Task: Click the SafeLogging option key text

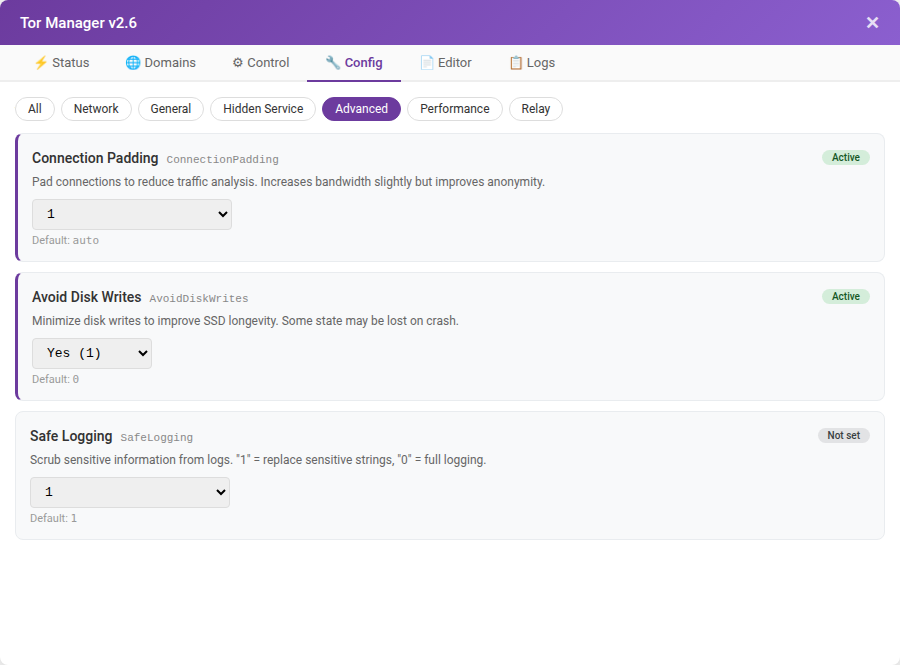Action: click(x=157, y=437)
